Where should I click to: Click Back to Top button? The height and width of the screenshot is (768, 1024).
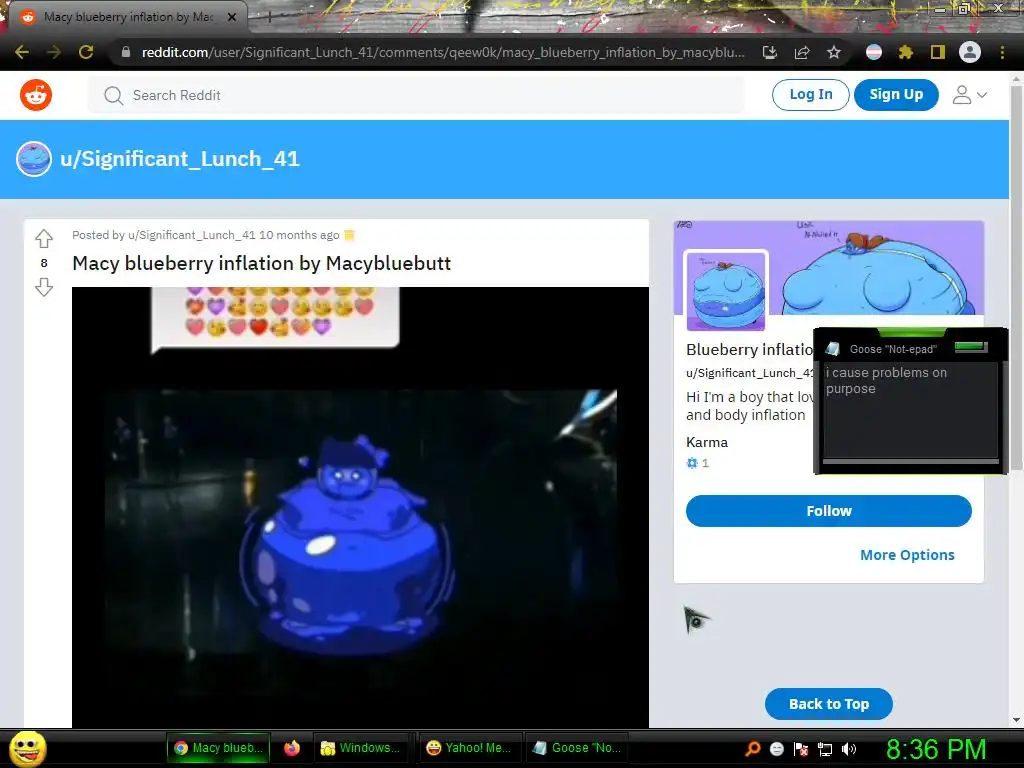coord(829,704)
